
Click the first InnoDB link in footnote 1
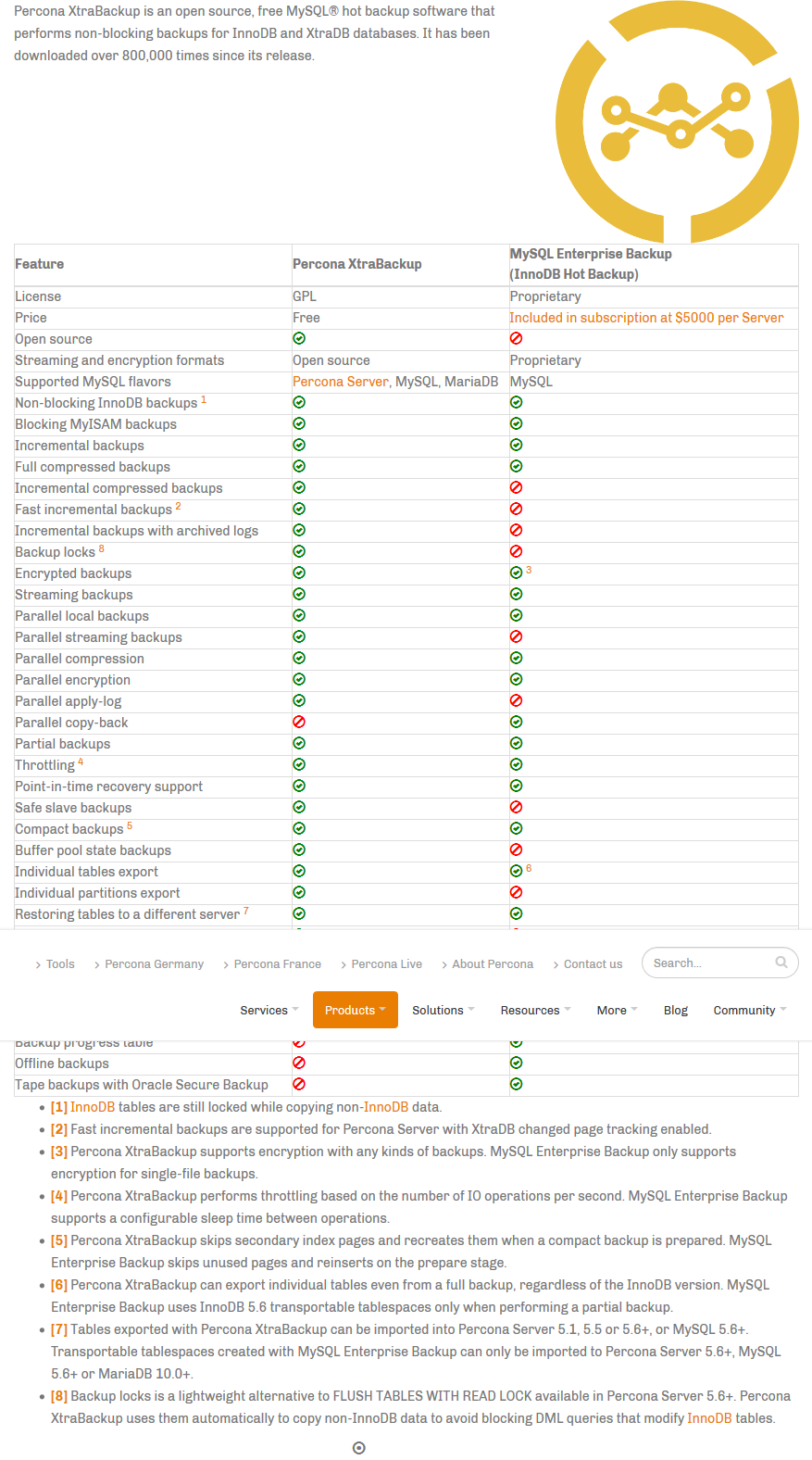[x=93, y=1107]
